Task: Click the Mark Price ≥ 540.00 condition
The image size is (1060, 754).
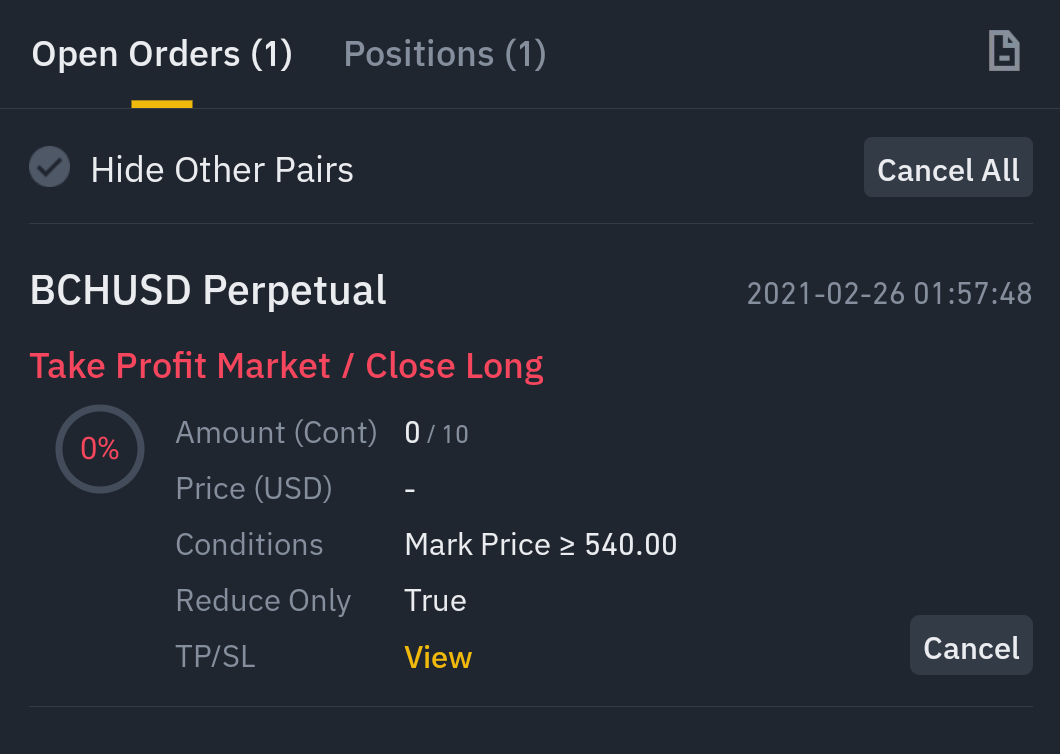Action: pos(541,545)
